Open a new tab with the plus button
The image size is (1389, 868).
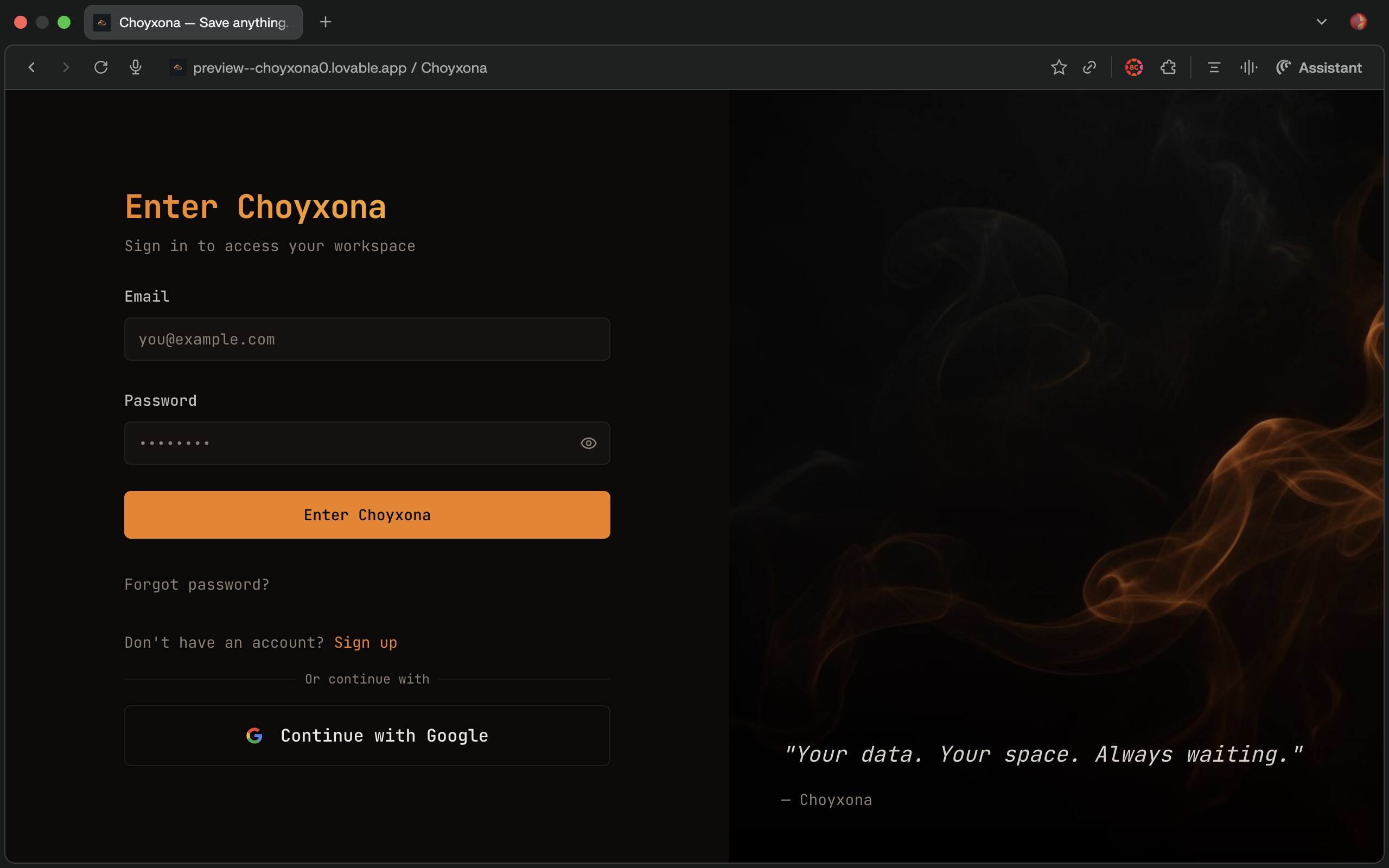pyautogui.click(x=326, y=22)
